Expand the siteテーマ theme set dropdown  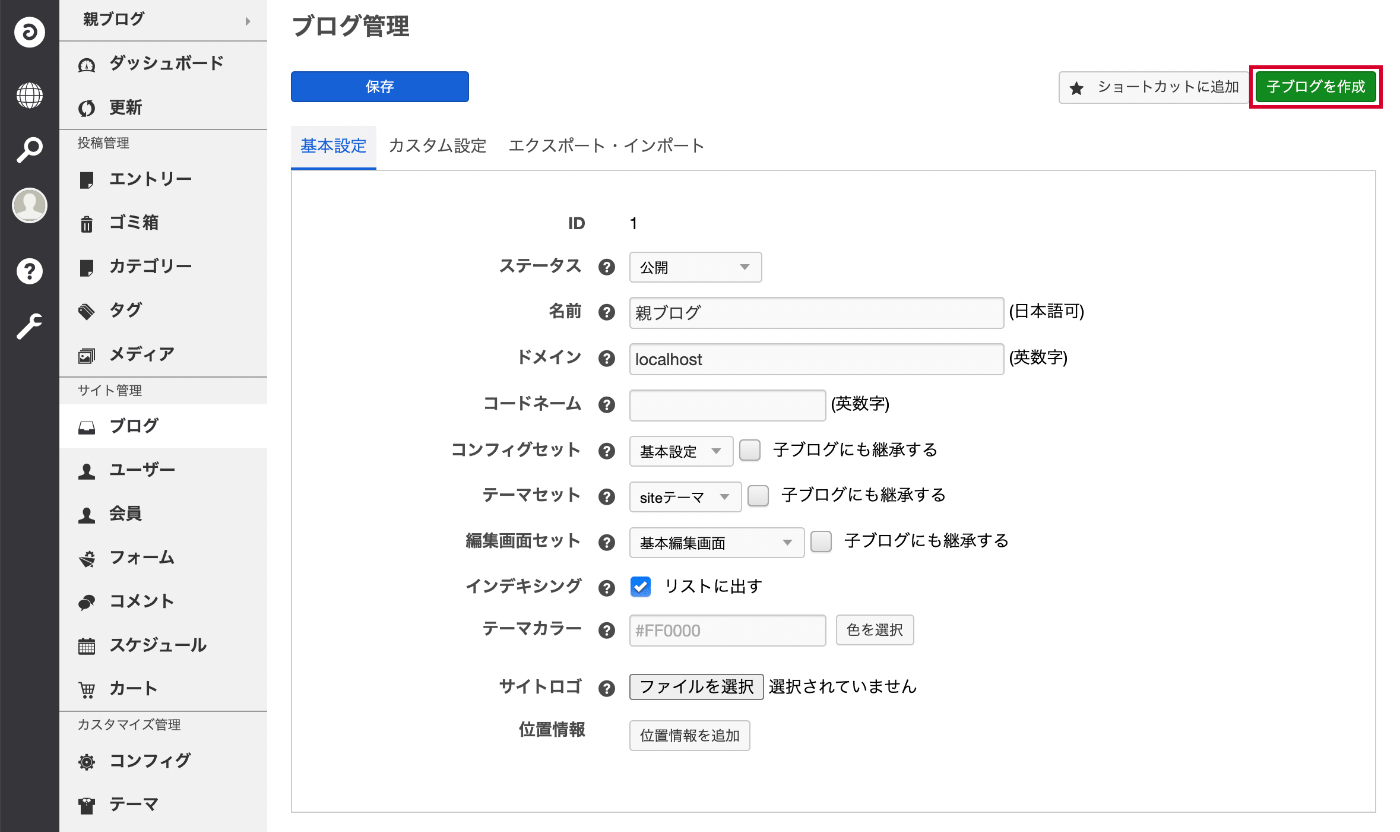[685, 496]
